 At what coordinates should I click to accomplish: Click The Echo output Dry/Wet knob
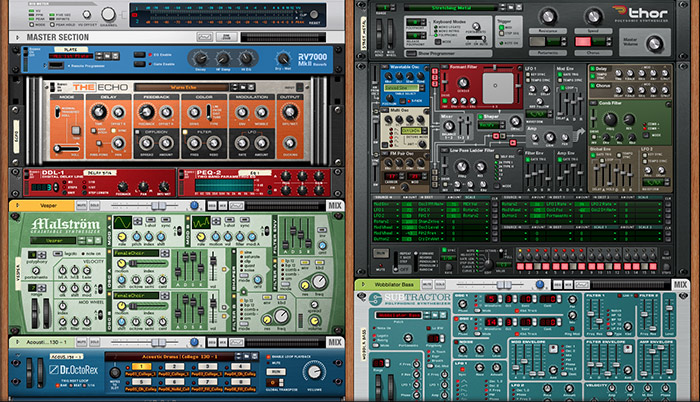289,112
